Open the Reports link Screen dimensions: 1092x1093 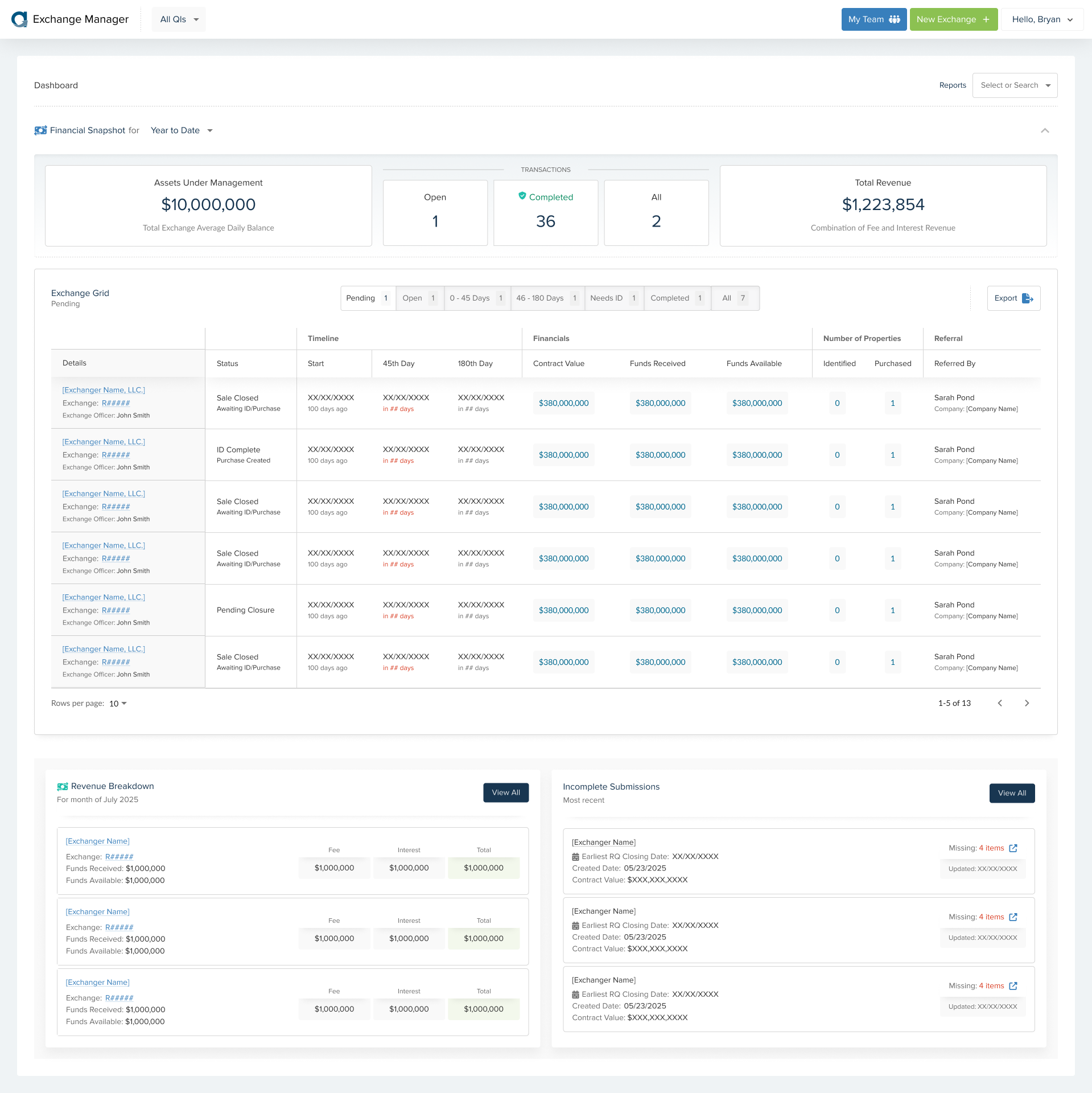click(x=952, y=85)
